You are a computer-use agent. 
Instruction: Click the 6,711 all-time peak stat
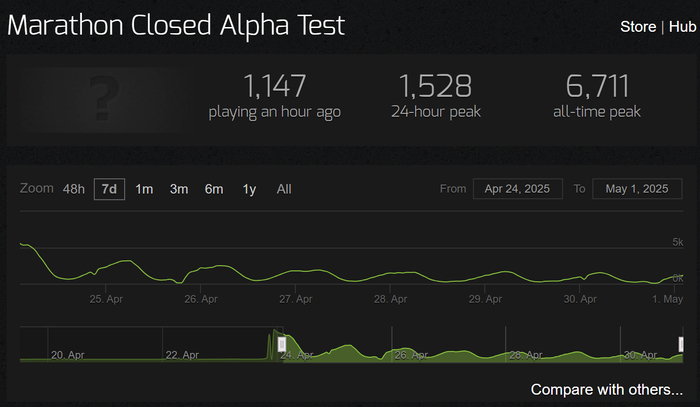coord(596,96)
